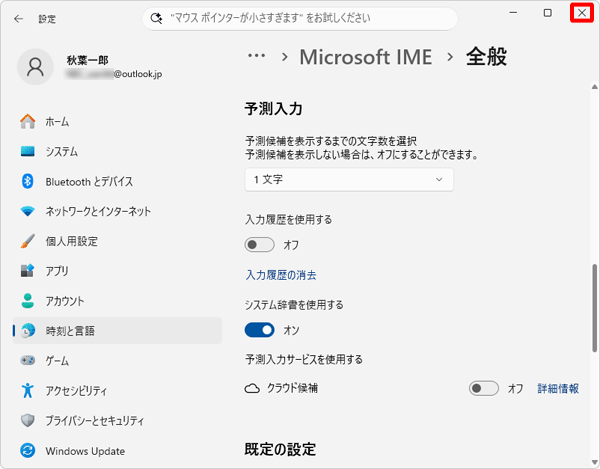Select 時刻と言語 in sidebar

(117, 331)
